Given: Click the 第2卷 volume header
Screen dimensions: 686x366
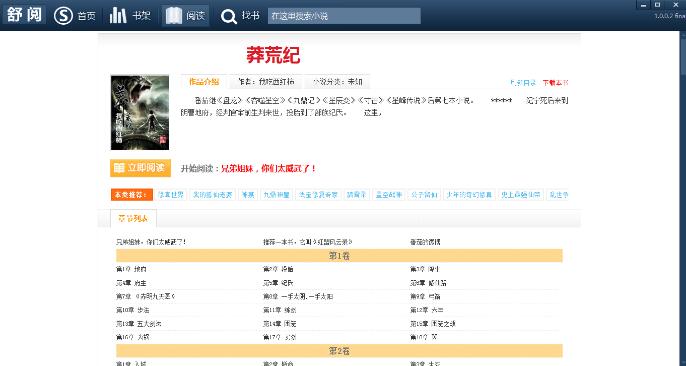Looking at the screenshot, I should pos(339,351).
